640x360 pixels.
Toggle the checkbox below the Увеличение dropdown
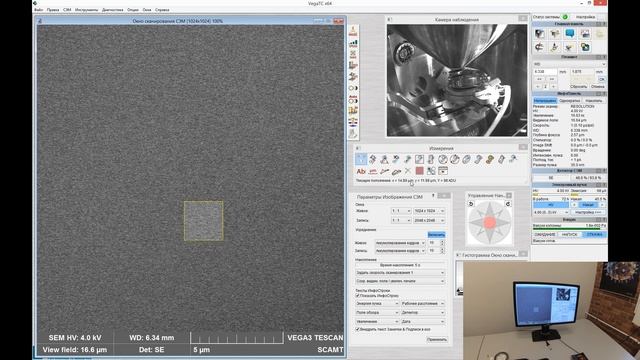[x=358, y=329]
